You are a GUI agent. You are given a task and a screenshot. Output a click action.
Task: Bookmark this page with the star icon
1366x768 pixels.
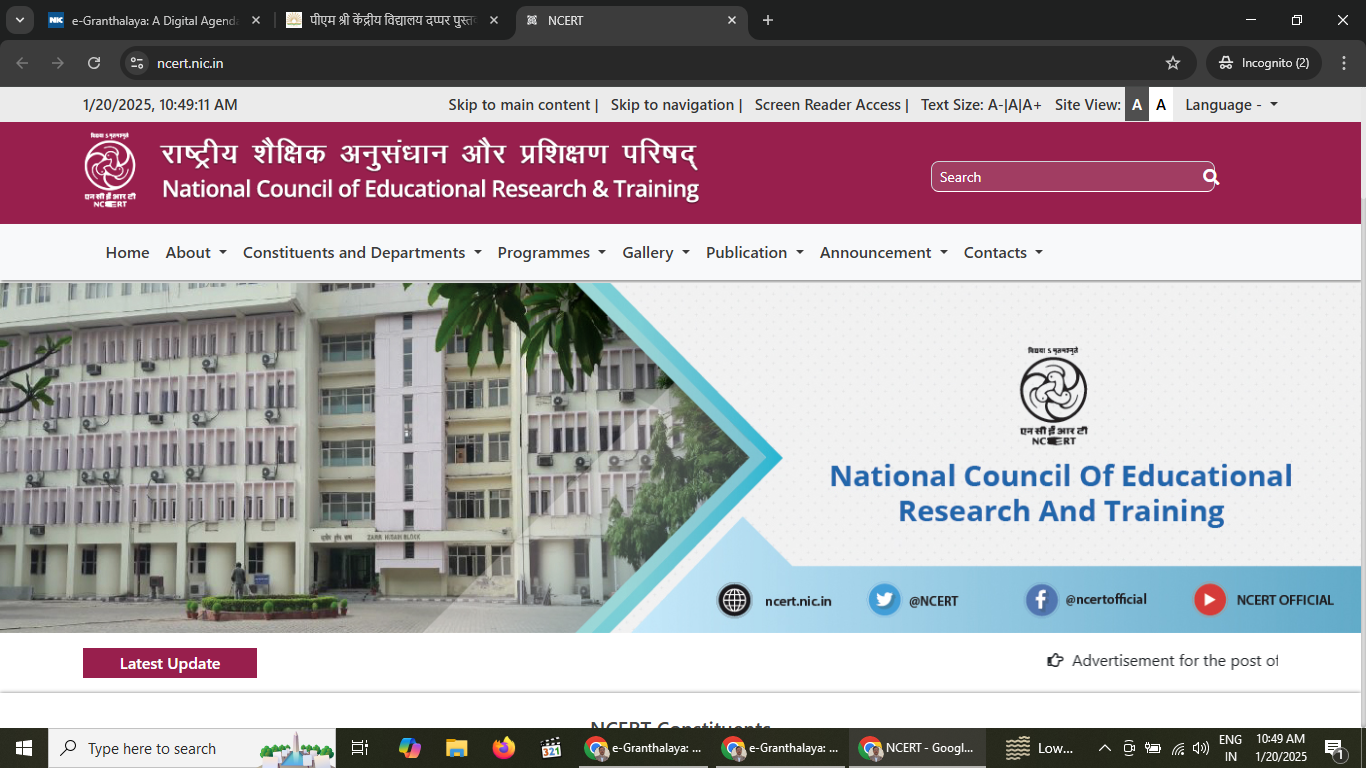tap(1173, 63)
